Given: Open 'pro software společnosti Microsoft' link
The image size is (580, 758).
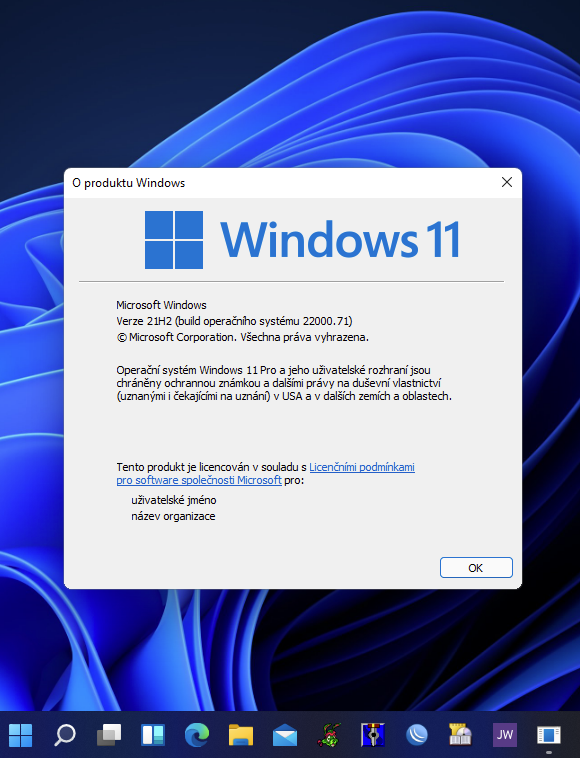Looking at the screenshot, I should [199, 480].
